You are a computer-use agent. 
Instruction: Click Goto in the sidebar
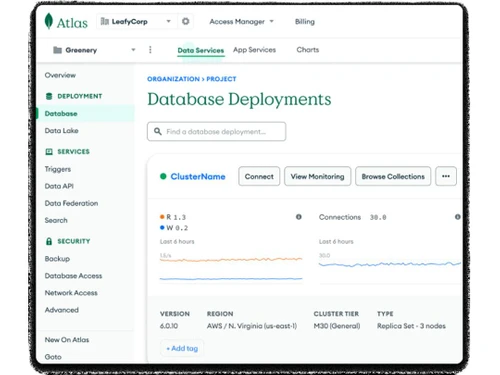click(53, 357)
